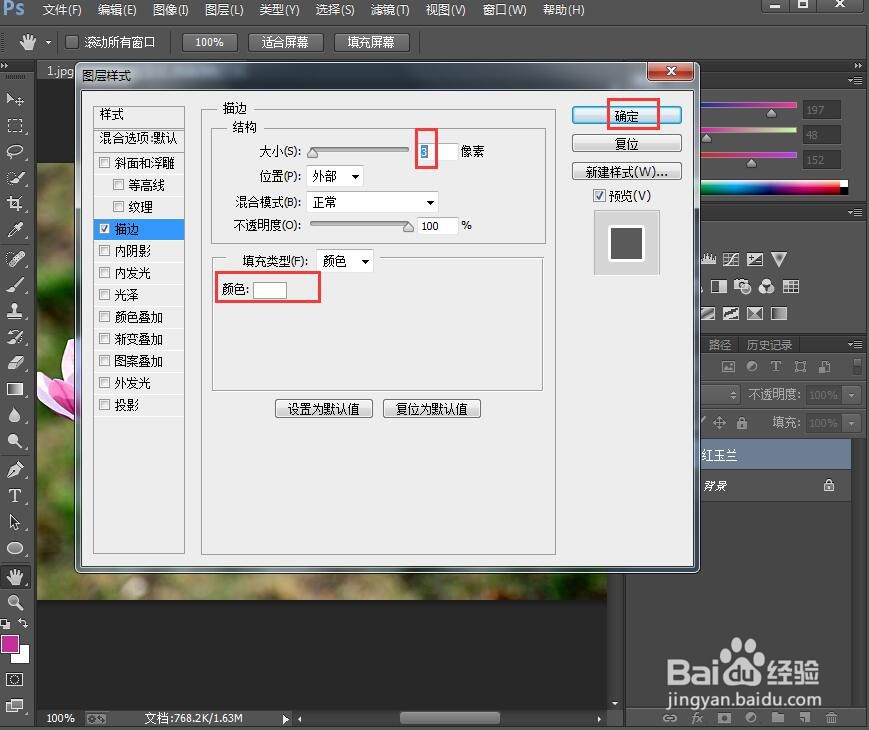Open the 混合模式 blend mode dropdown
This screenshot has width=869, height=730.
tap(372, 202)
